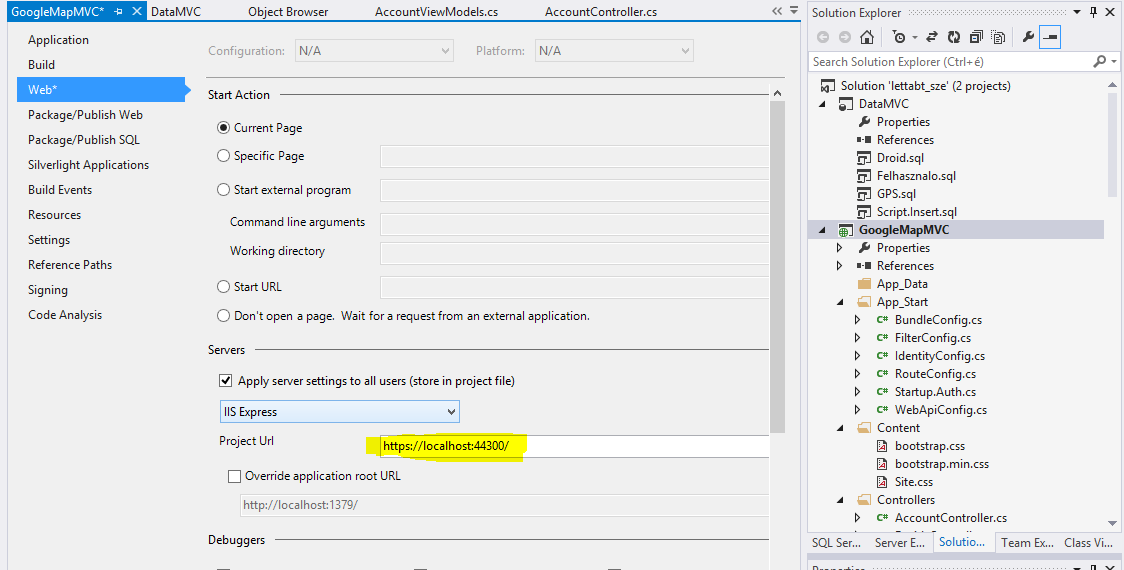This screenshot has height=570, width=1124.
Task: Select Script.Insert.sql in Solution Explorer
Action: 916,212
